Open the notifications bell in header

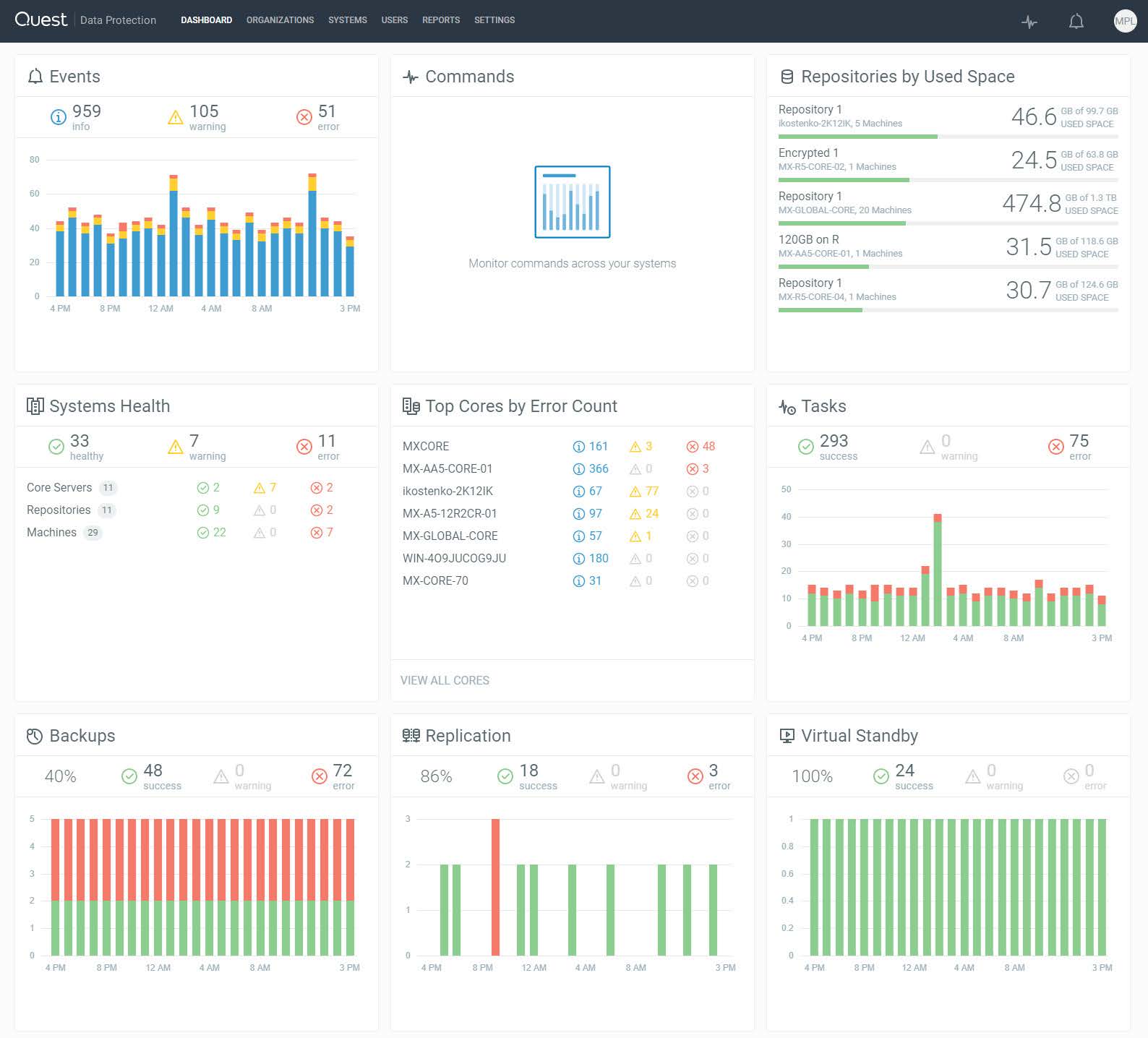tap(1076, 22)
